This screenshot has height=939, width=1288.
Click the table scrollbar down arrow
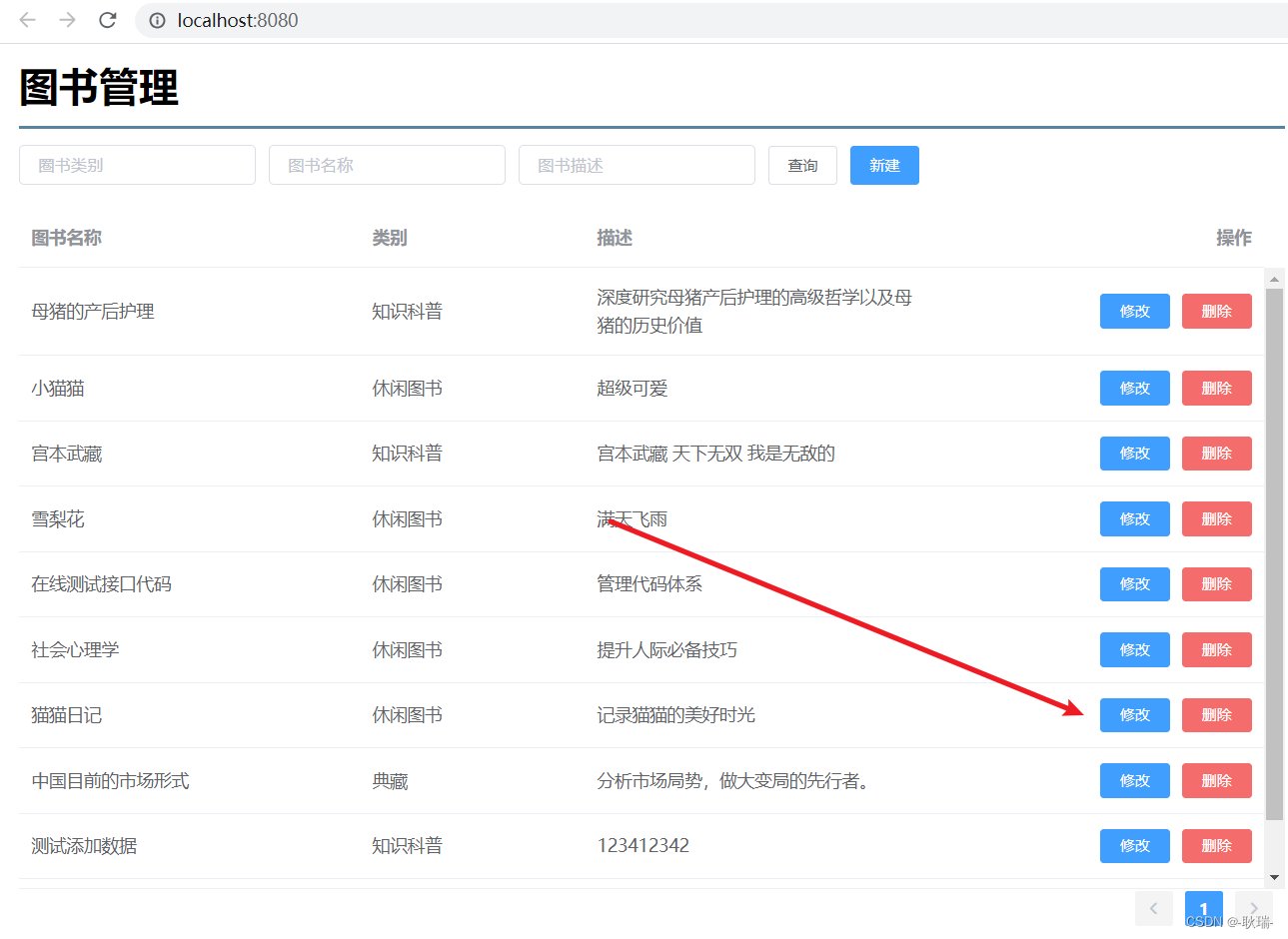[1274, 877]
